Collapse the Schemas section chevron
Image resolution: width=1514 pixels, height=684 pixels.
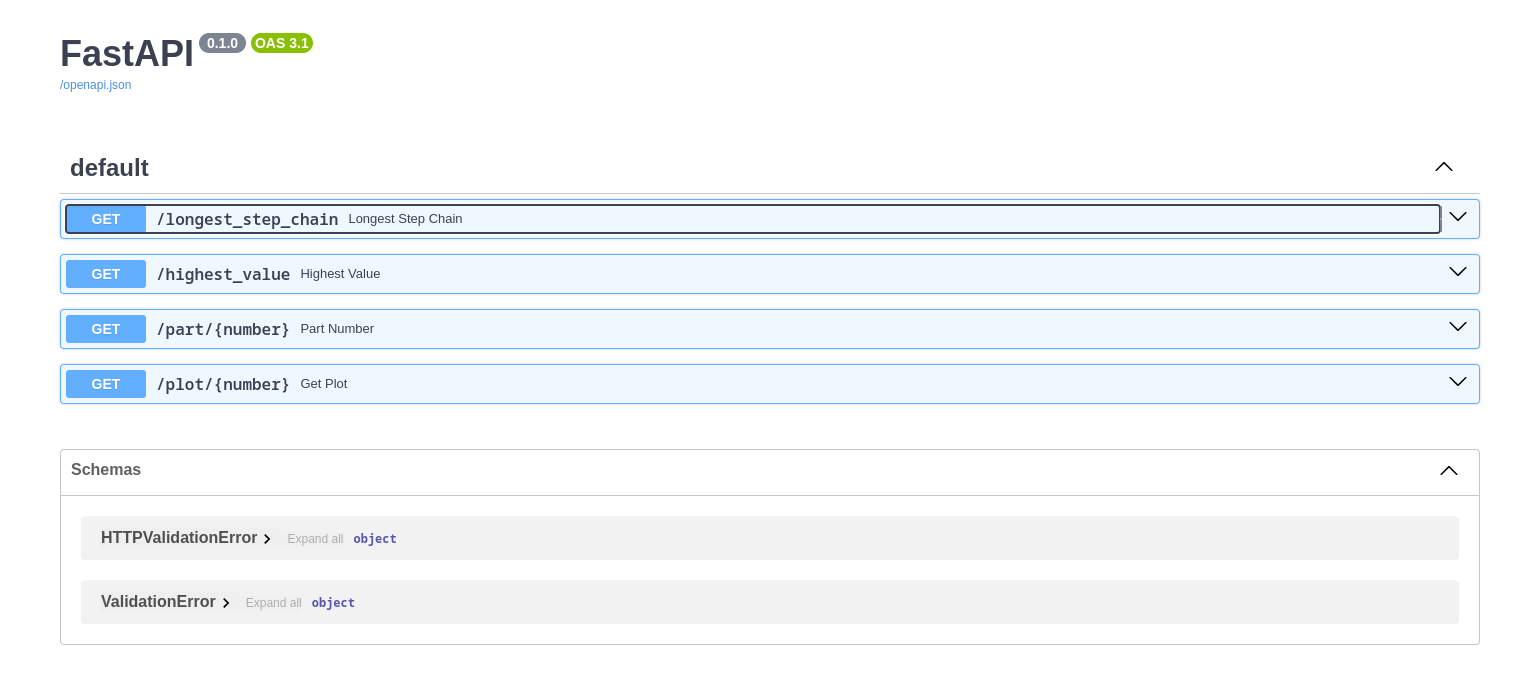coord(1448,471)
